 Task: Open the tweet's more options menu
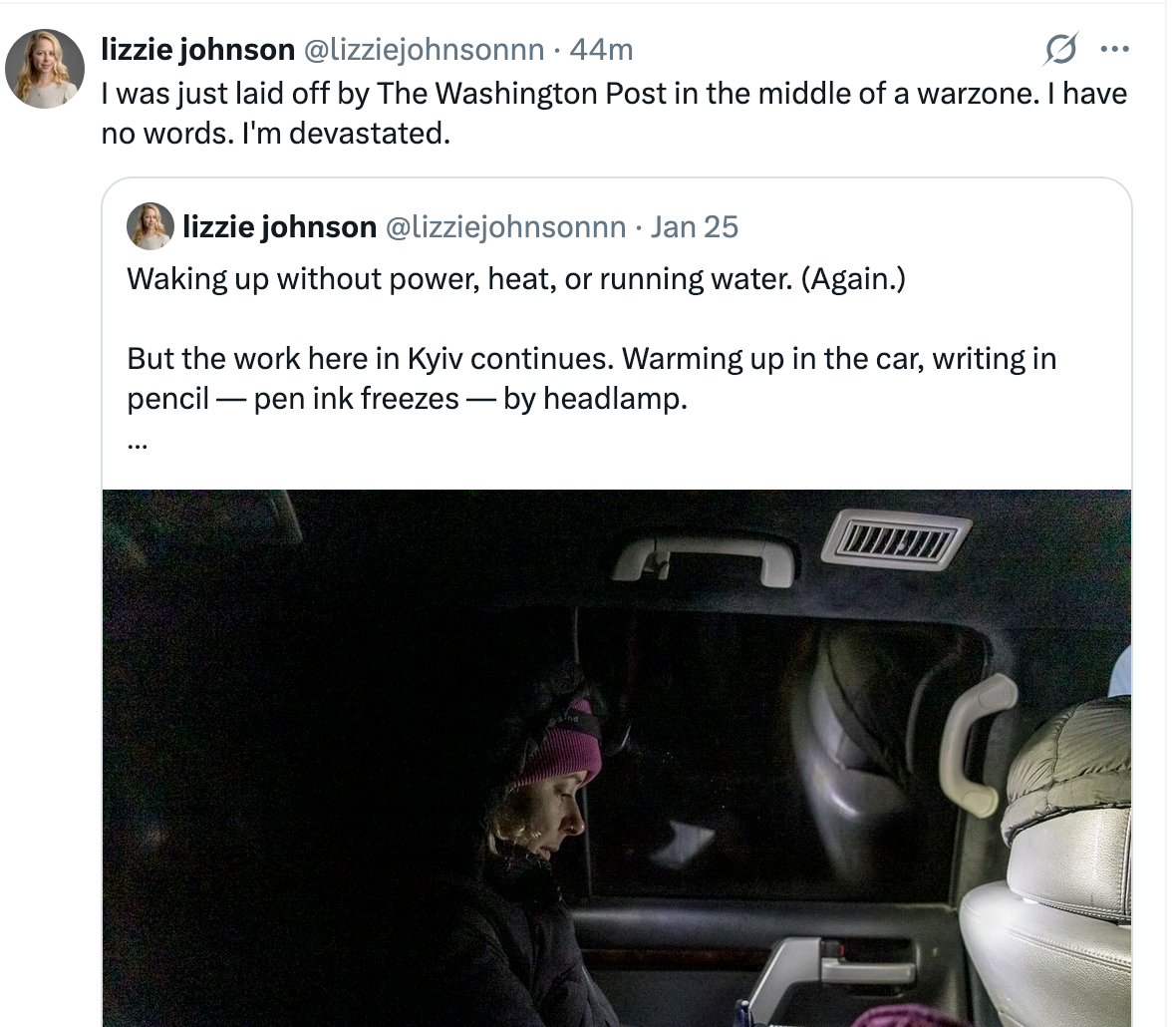pos(1112,48)
